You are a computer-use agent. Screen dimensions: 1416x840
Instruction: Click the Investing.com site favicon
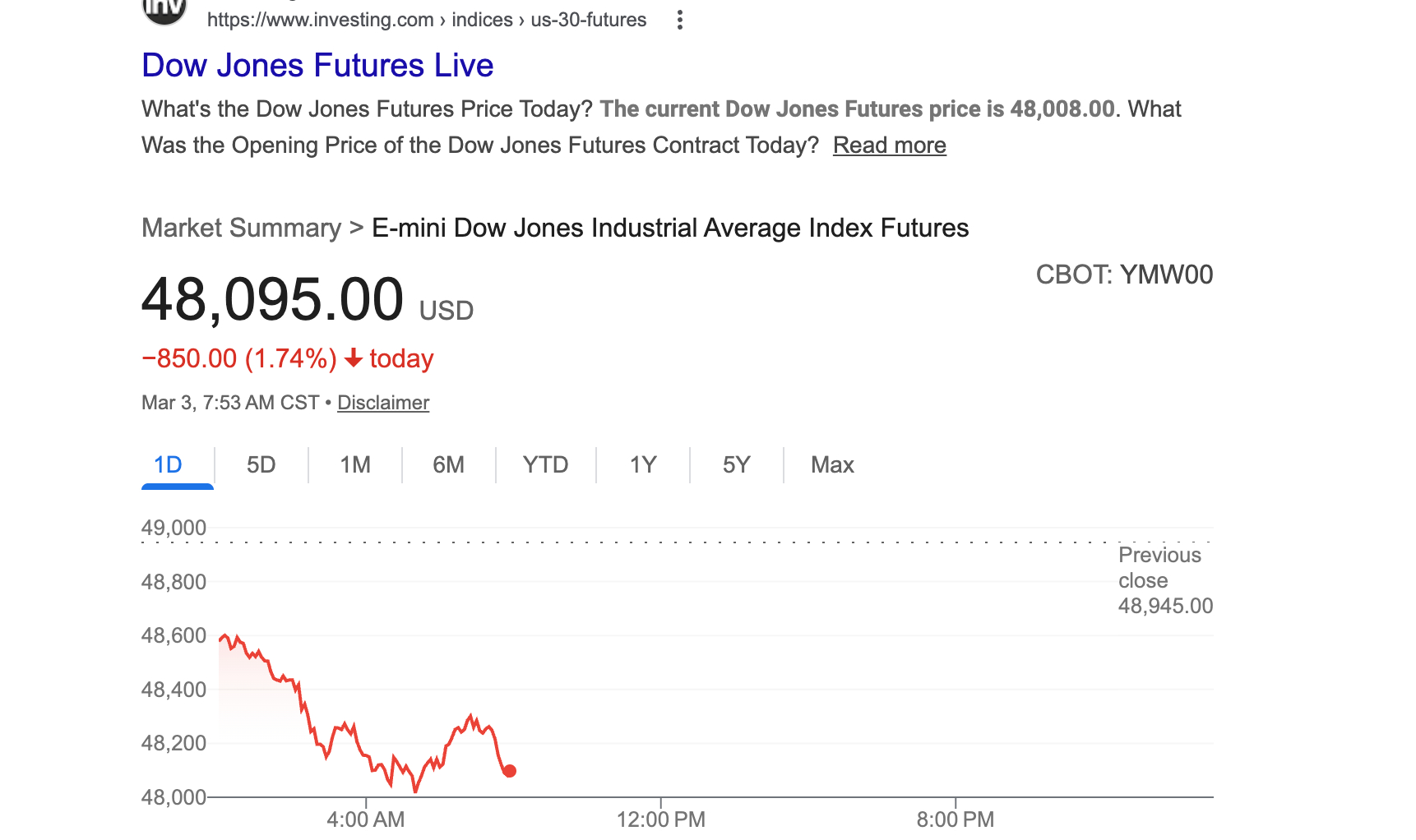click(x=164, y=10)
